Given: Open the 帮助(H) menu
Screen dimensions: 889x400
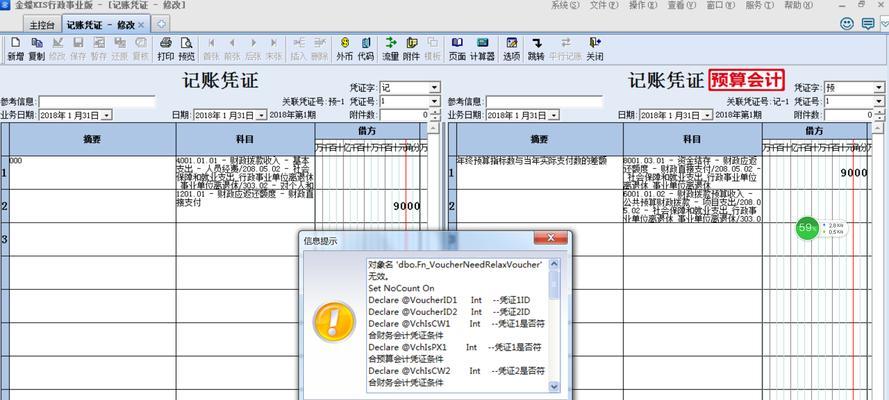Looking at the screenshot, I should pos(798,5).
